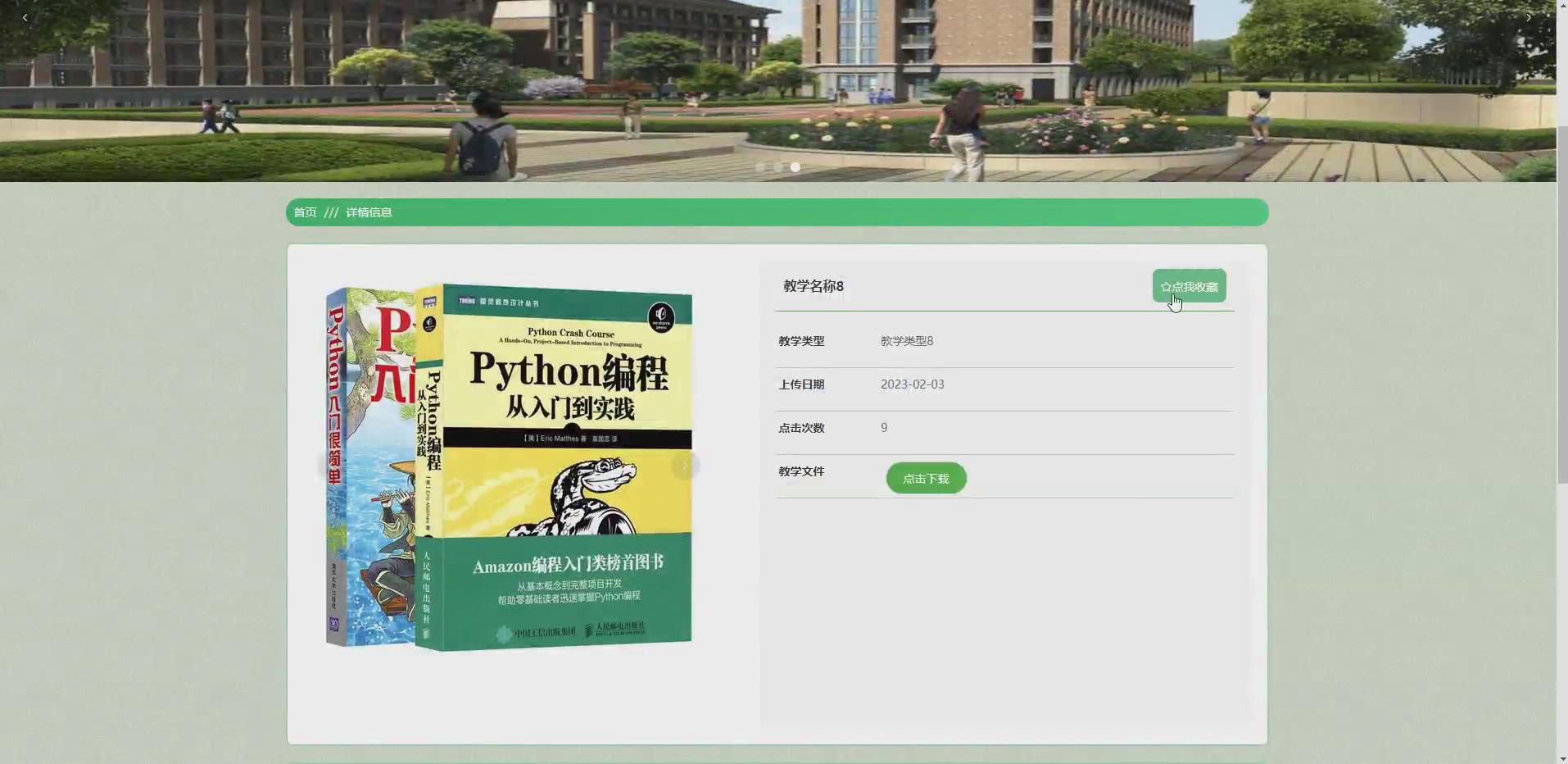Go to previous banner slide arrow
This screenshot has height=764, width=1568.
[x=25, y=17]
